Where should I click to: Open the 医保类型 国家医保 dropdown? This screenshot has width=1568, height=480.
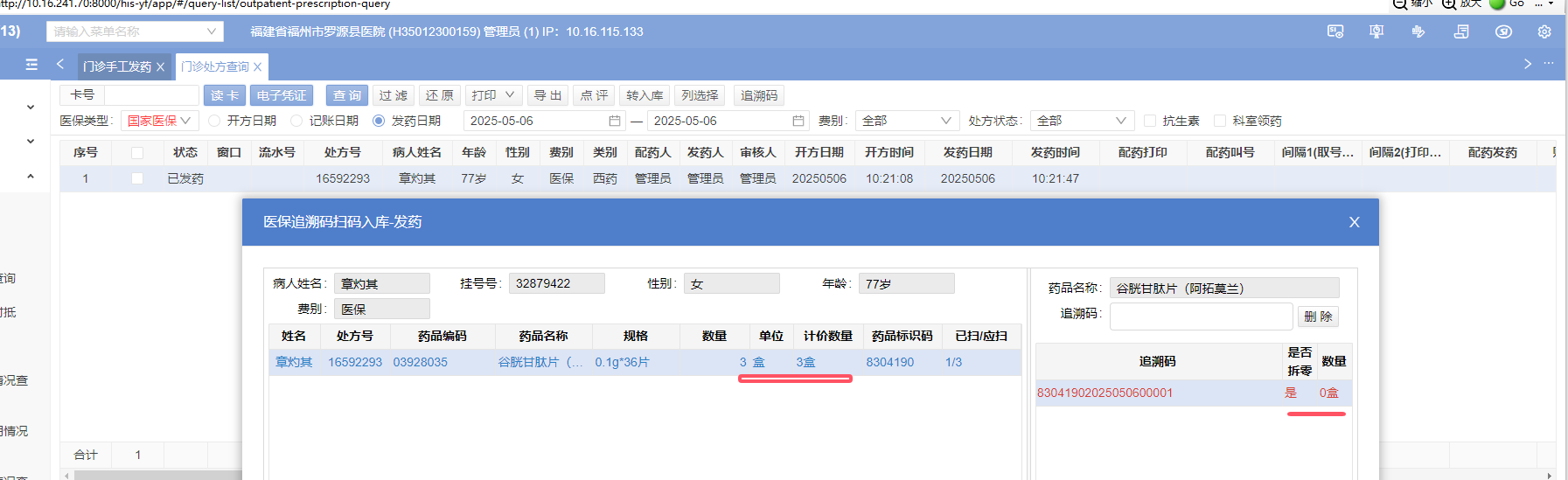click(160, 121)
